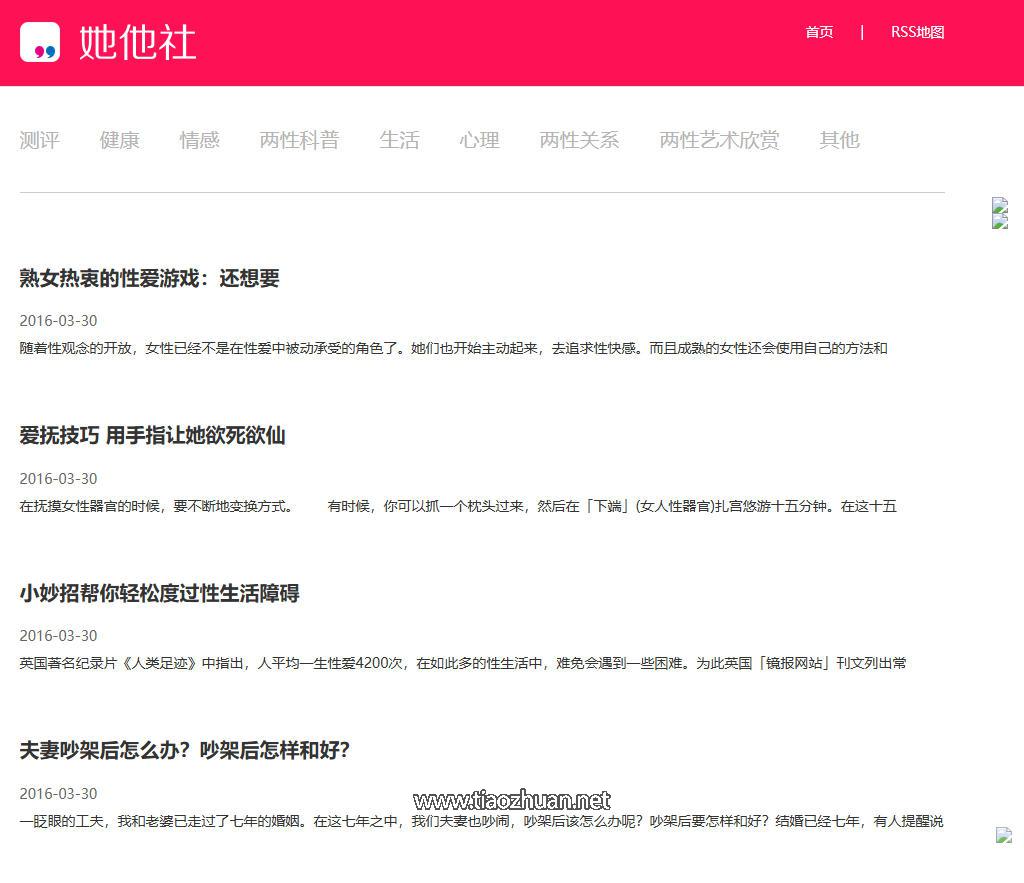Open the RSS地图 link
This screenshot has height=883, width=1024.
917,32
